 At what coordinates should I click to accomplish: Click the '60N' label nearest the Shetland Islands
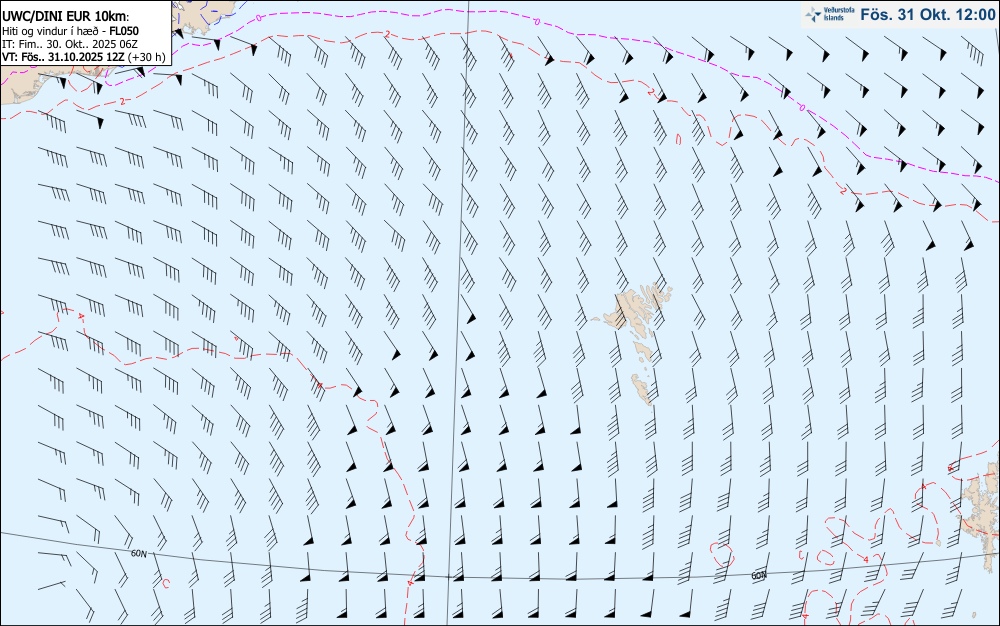(x=758, y=575)
